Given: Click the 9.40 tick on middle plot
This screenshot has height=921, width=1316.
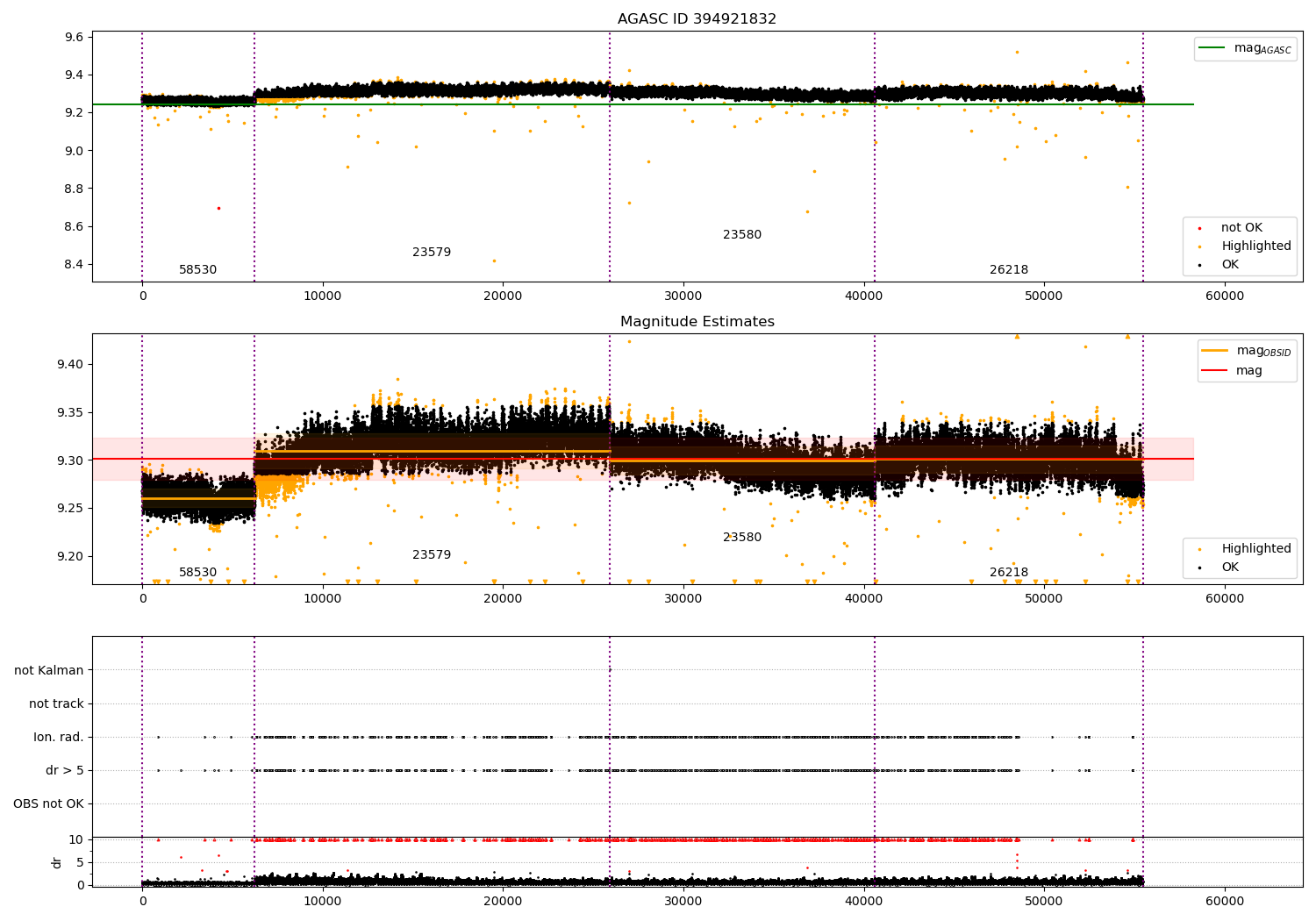Looking at the screenshot, I should (x=70, y=365).
